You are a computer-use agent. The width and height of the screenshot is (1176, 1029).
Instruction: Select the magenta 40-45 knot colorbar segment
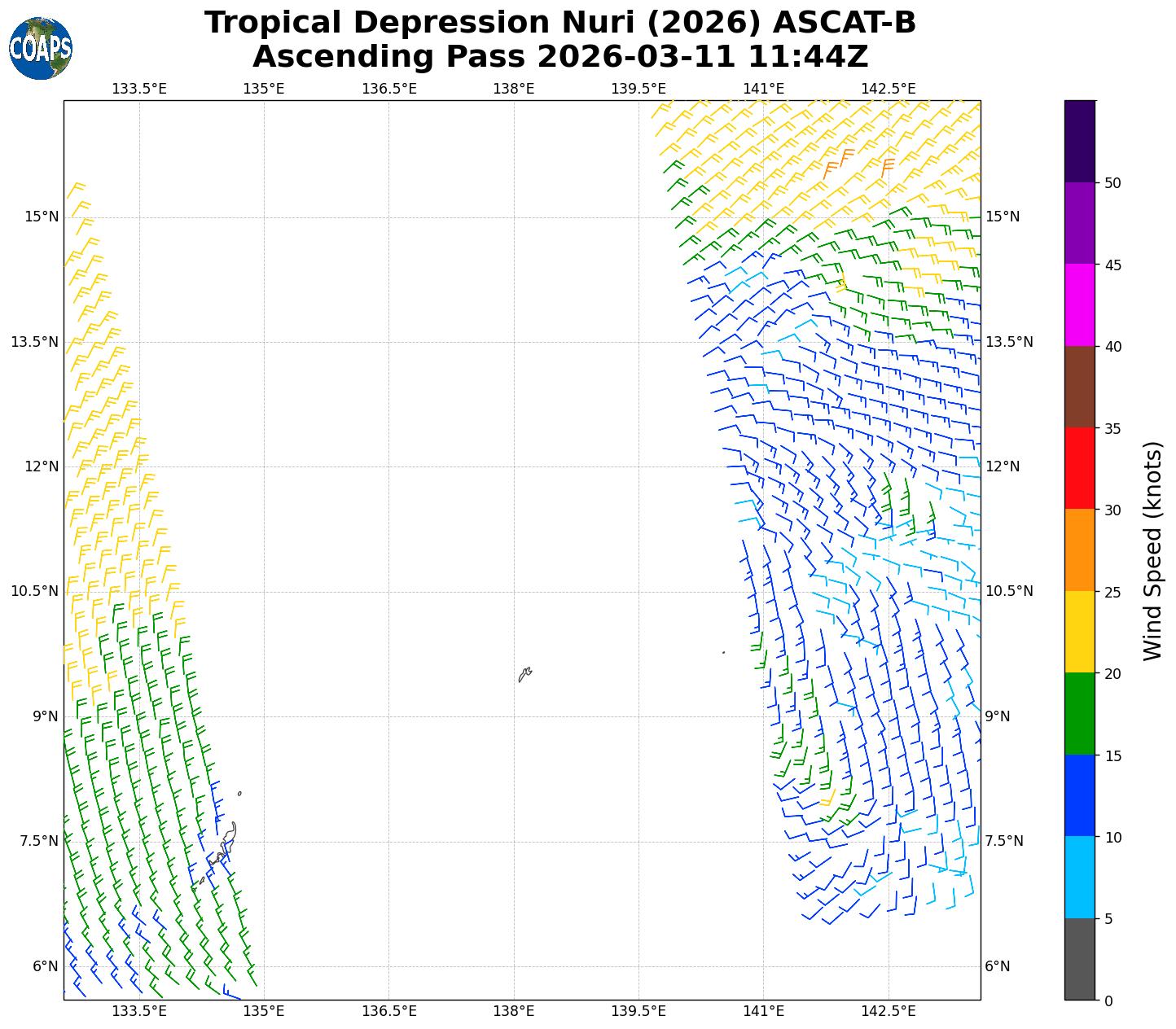pyautogui.click(x=1080, y=305)
